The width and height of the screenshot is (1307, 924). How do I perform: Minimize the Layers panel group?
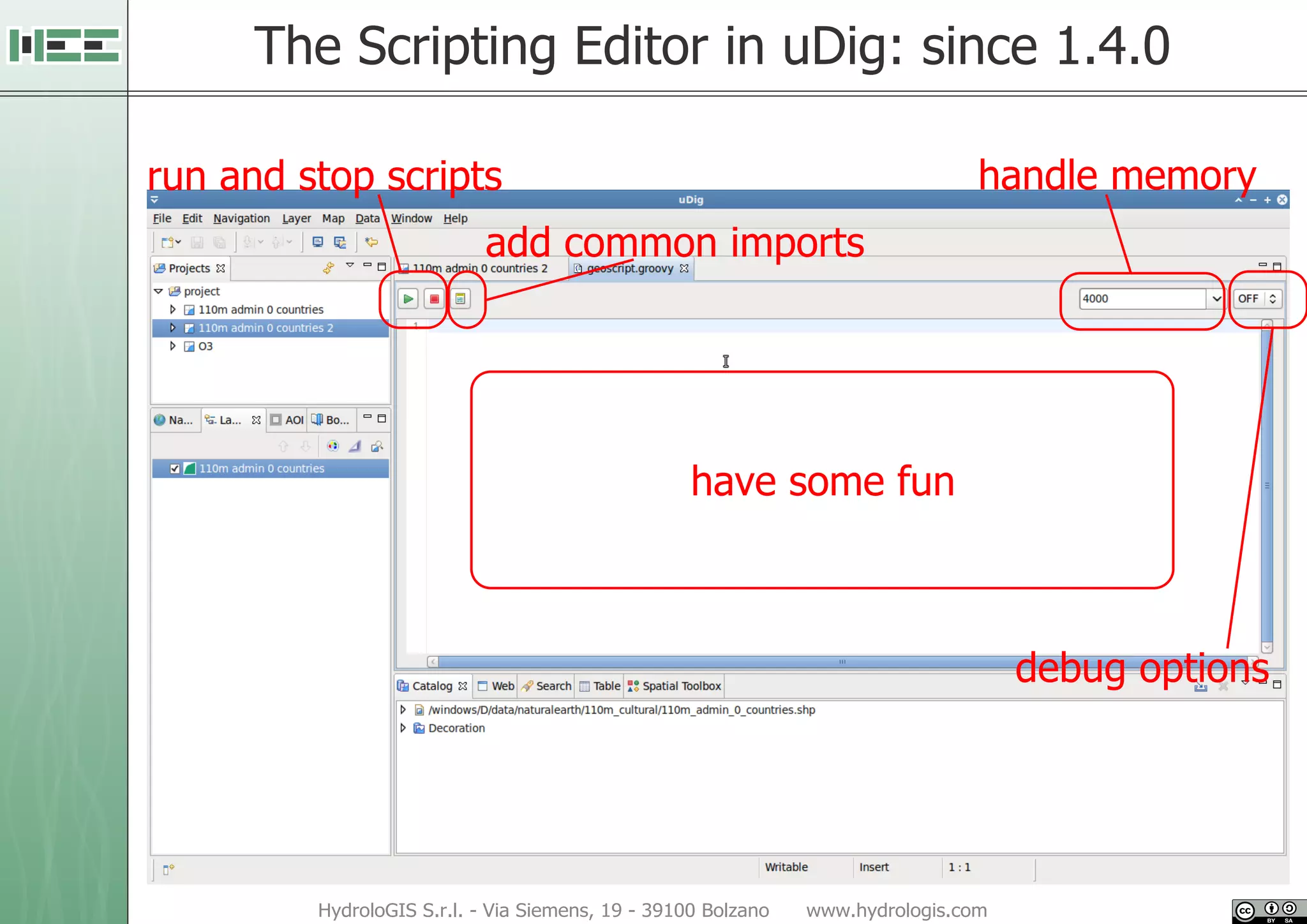click(x=367, y=417)
